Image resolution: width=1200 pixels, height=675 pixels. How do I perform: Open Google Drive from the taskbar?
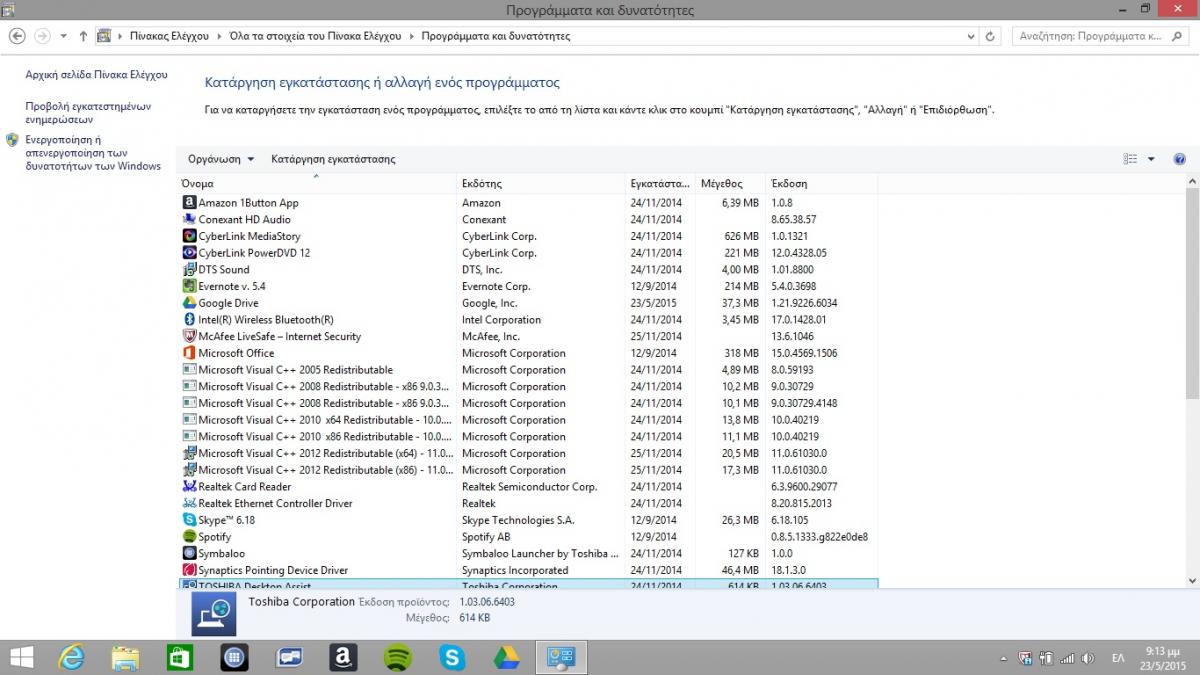506,657
